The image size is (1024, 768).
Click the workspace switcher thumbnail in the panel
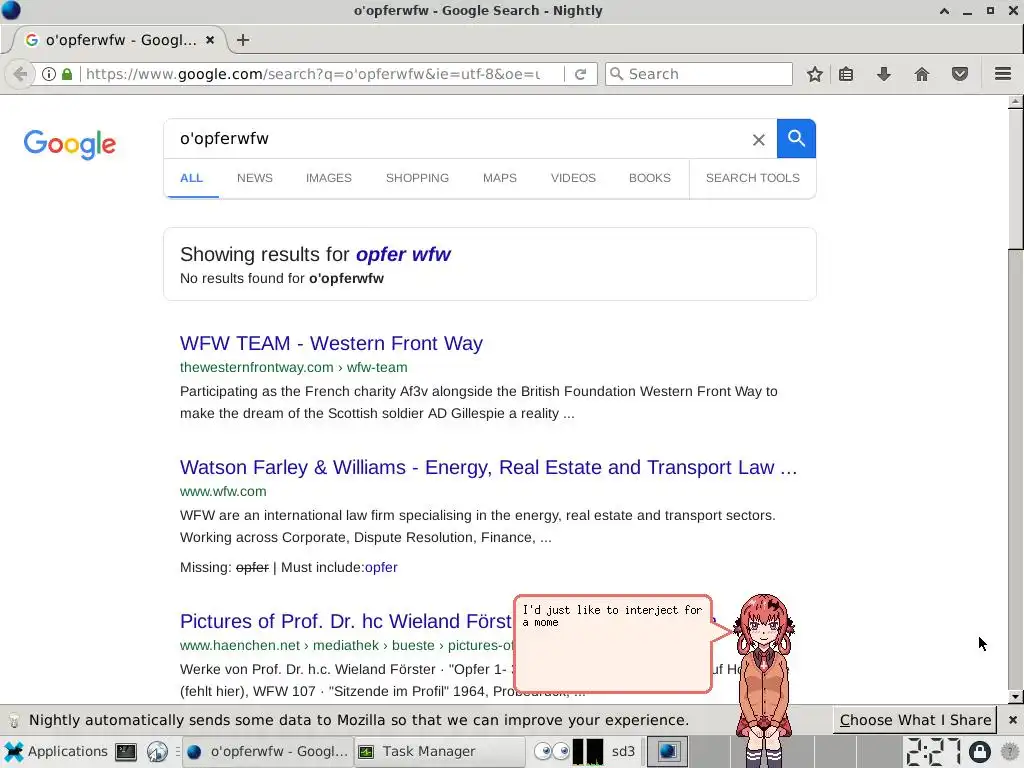pyautogui.click(x=667, y=752)
